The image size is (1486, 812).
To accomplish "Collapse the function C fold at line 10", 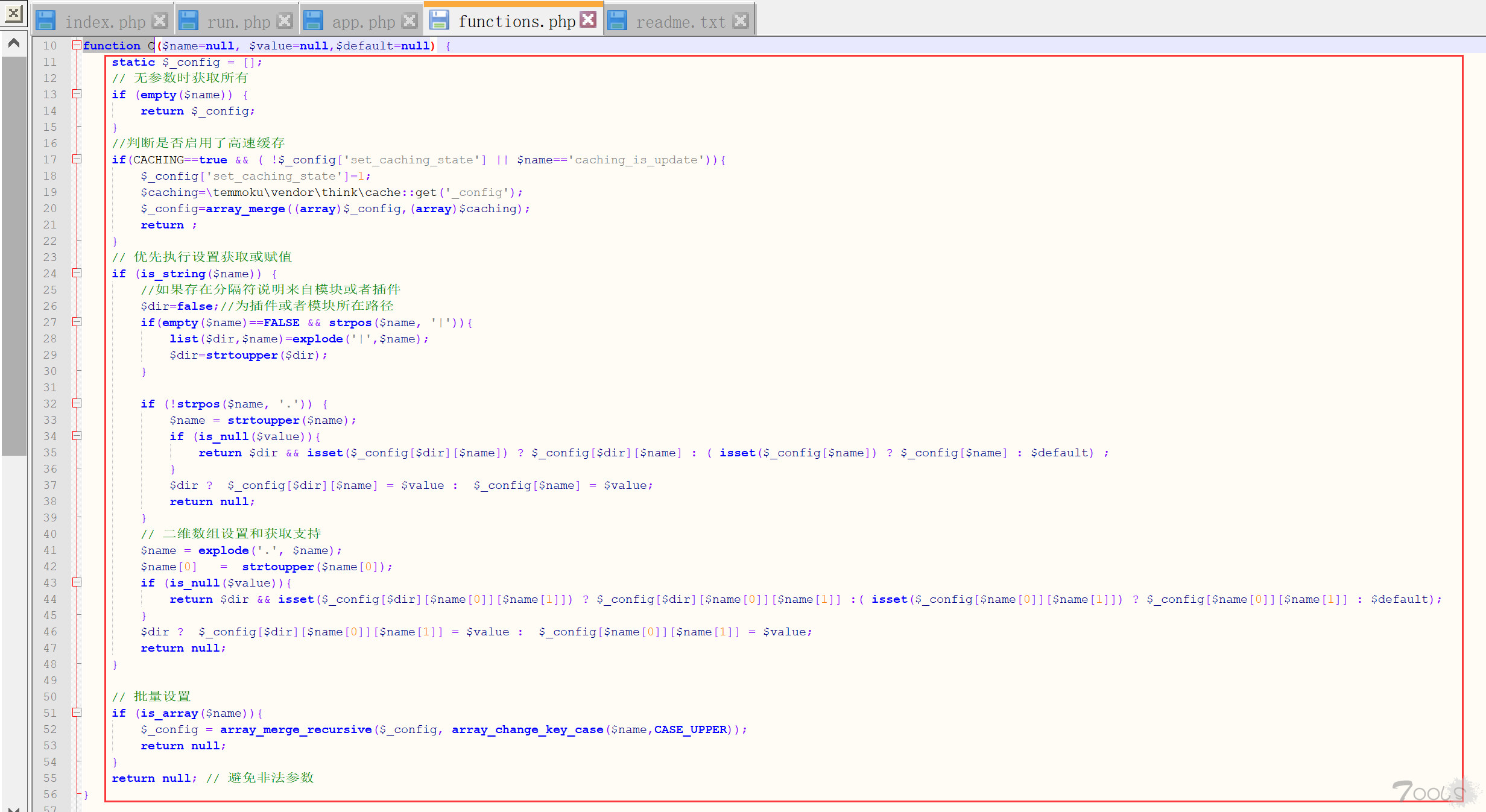I will pyautogui.click(x=77, y=45).
